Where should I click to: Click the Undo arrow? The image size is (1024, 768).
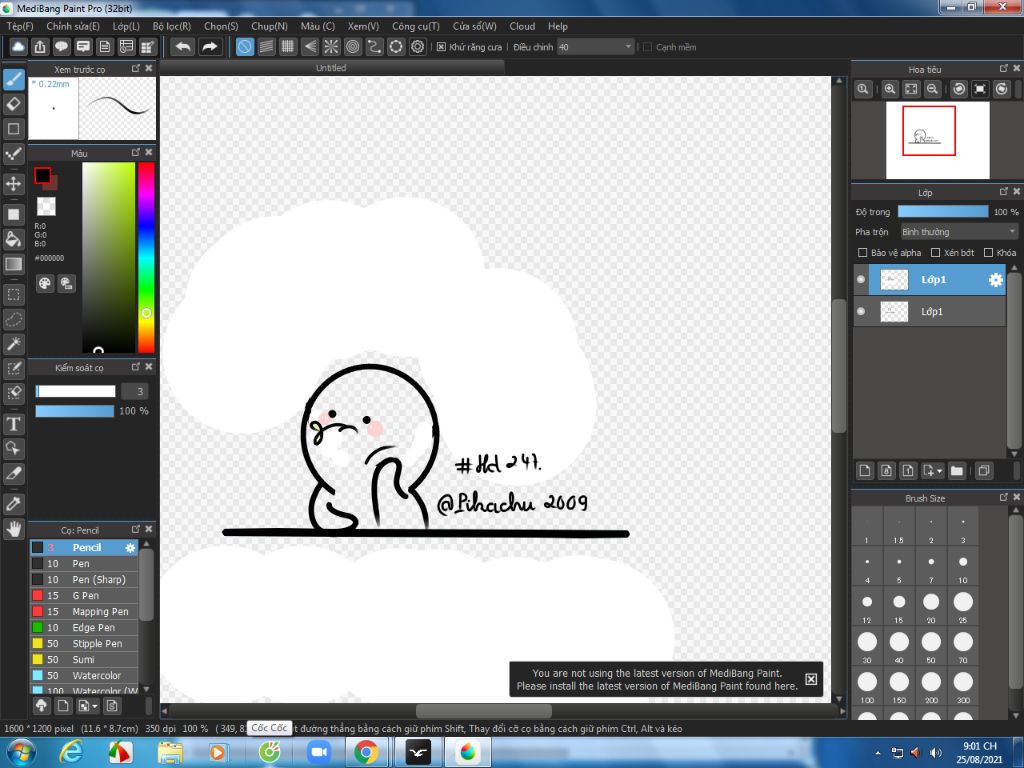pyautogui.click(x=184, y=47)
